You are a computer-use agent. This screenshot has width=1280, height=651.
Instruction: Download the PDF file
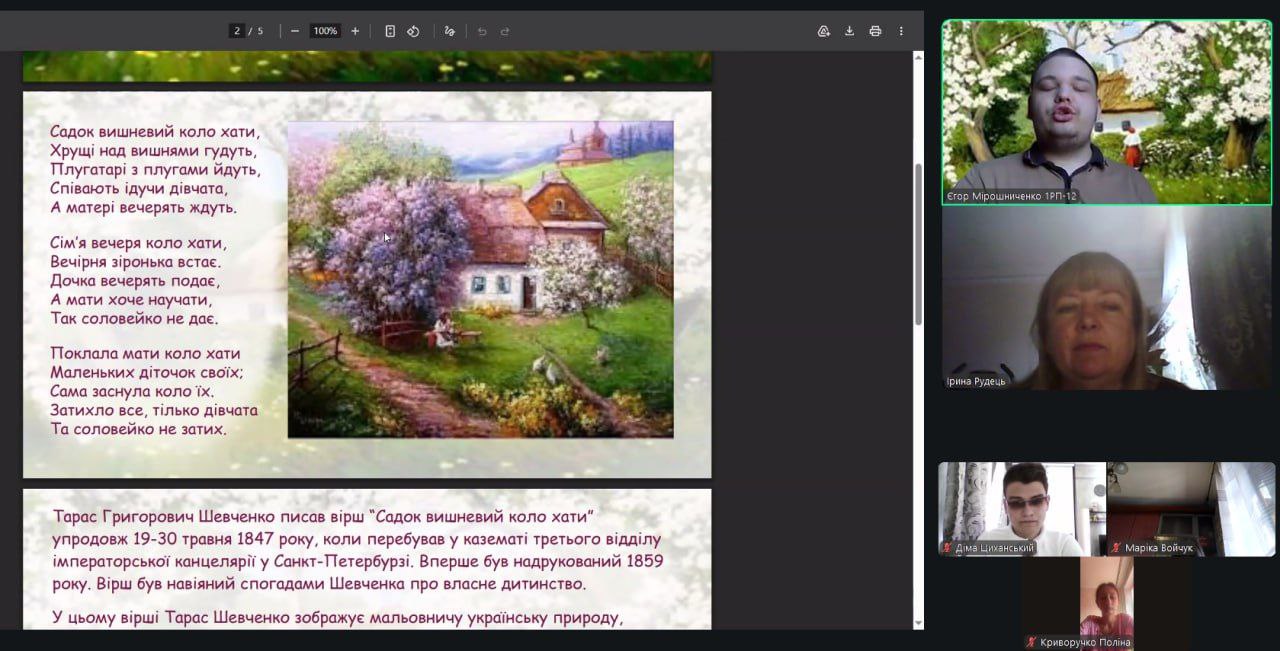tap(849, 31)
